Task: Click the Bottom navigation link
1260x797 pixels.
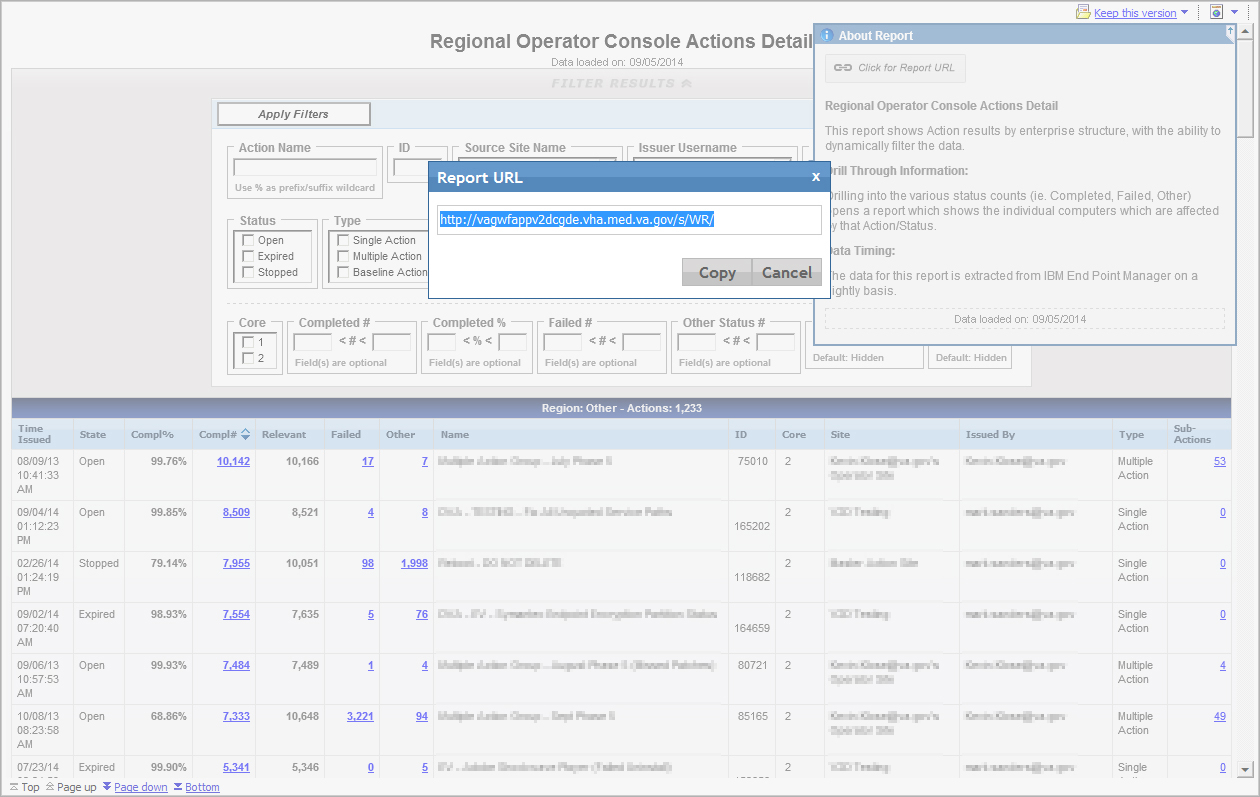Action: (202, 787)
